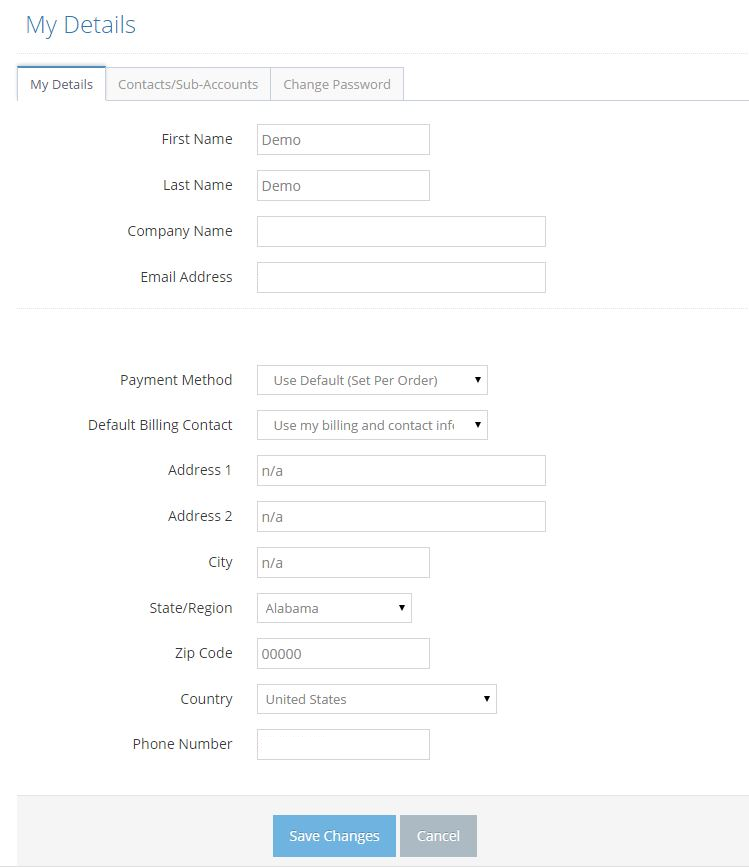This screenshot has height=867, width=749.
Task: Switch to the Contacts/Sub-Accounts tab
Action: (x=188, y=84)
